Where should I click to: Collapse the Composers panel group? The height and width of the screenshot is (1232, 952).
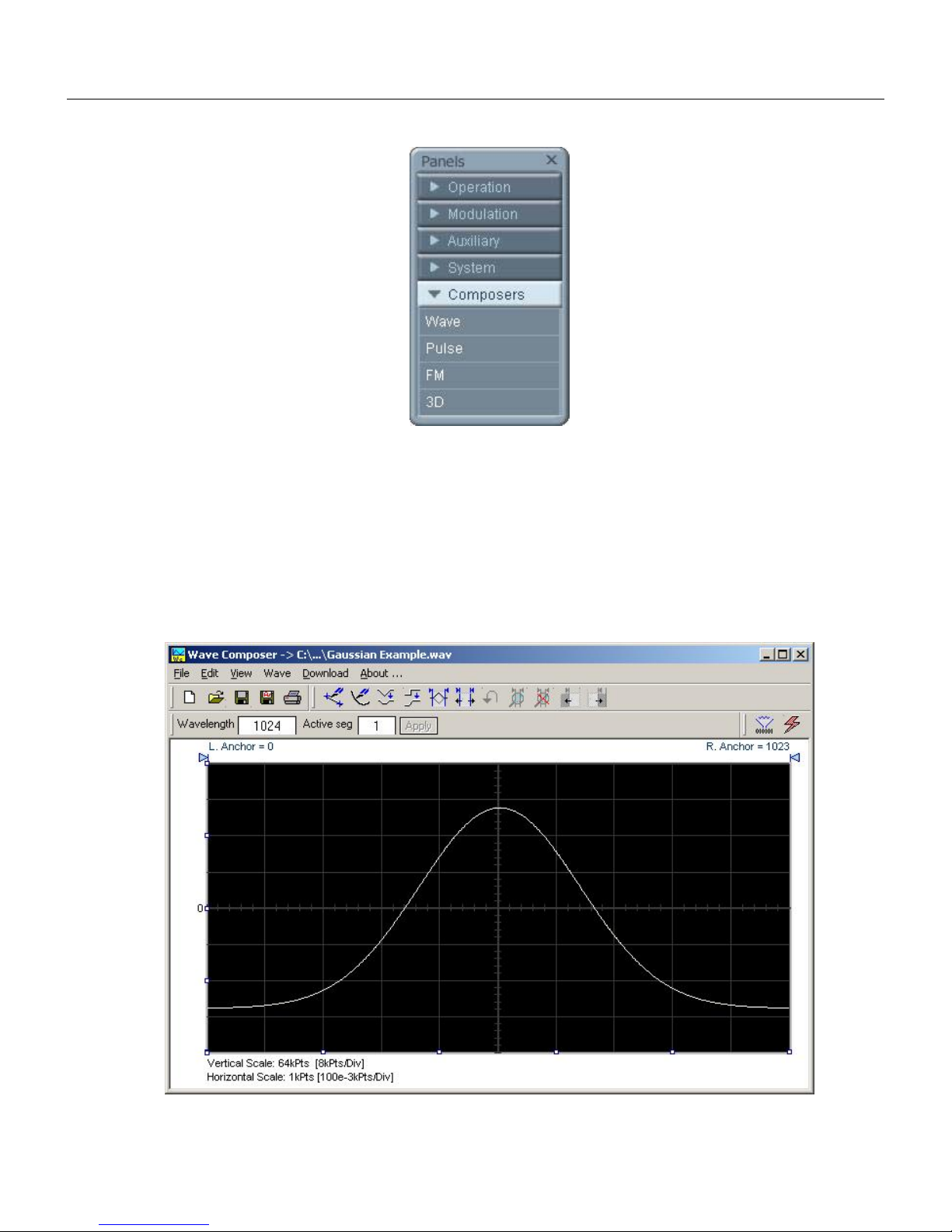[x=489, y=295]
